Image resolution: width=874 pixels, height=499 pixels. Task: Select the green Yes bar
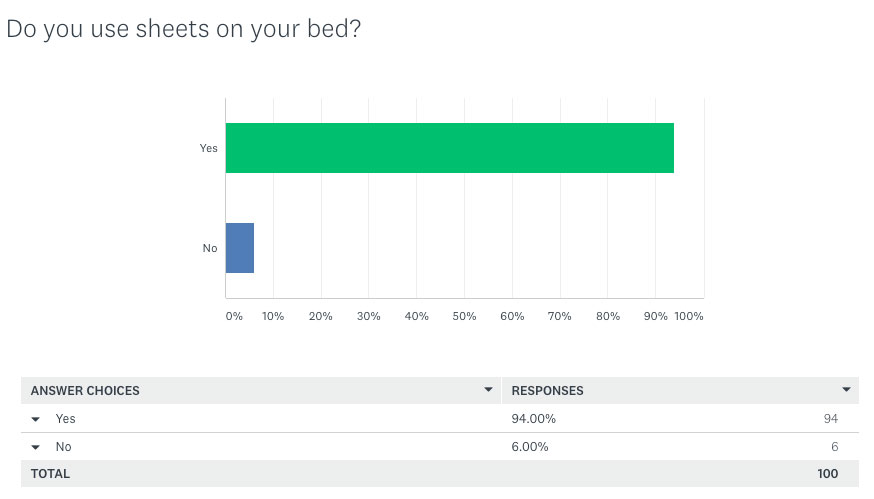coord(450,148)
